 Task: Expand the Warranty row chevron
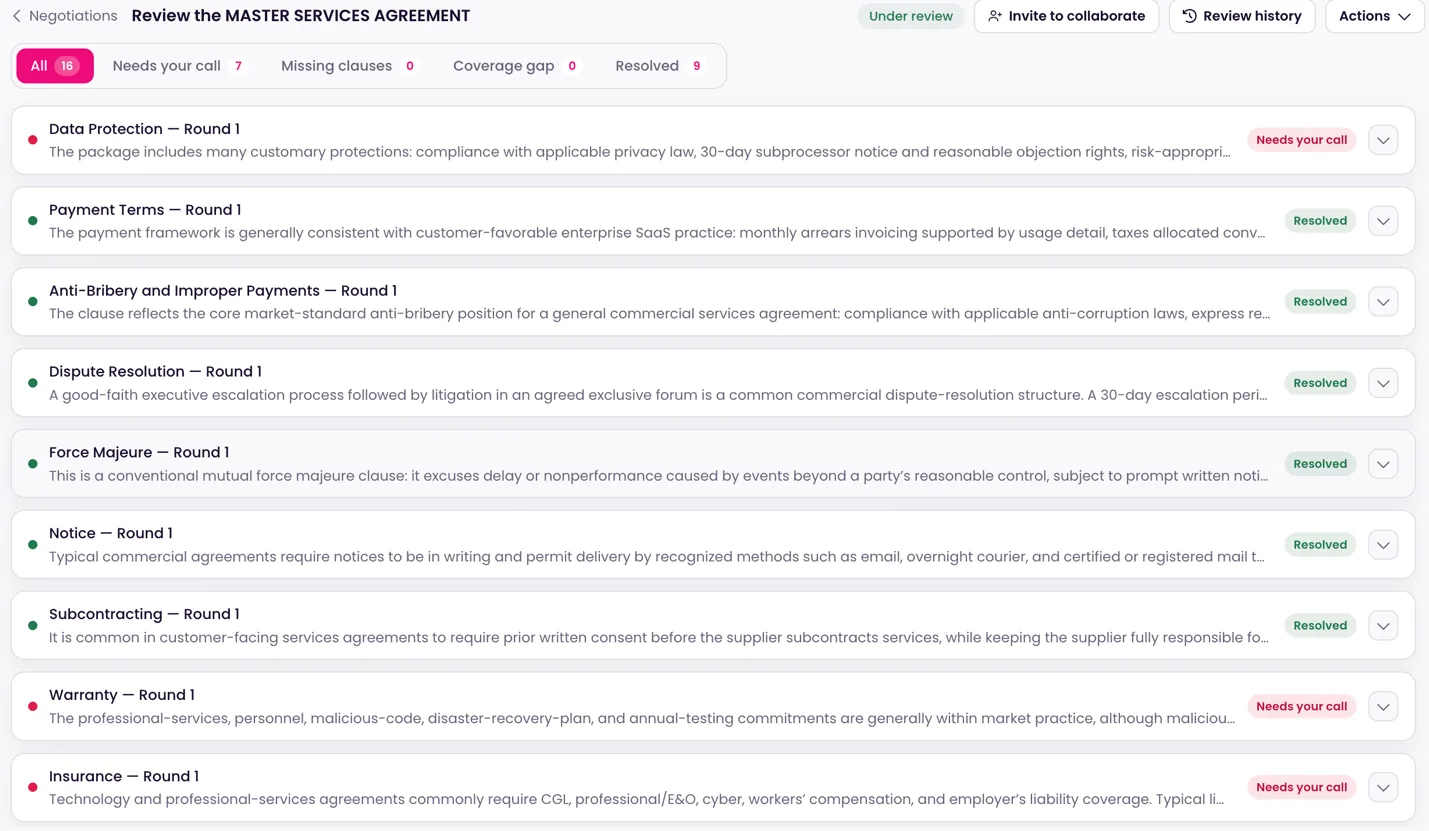[x=1383, y=707]
